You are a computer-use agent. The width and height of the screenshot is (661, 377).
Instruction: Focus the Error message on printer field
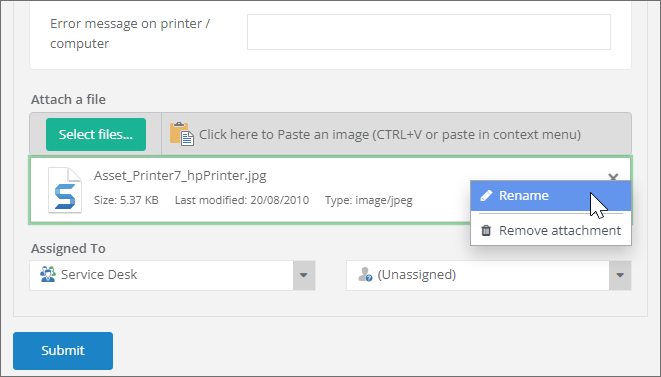point(429,32)
